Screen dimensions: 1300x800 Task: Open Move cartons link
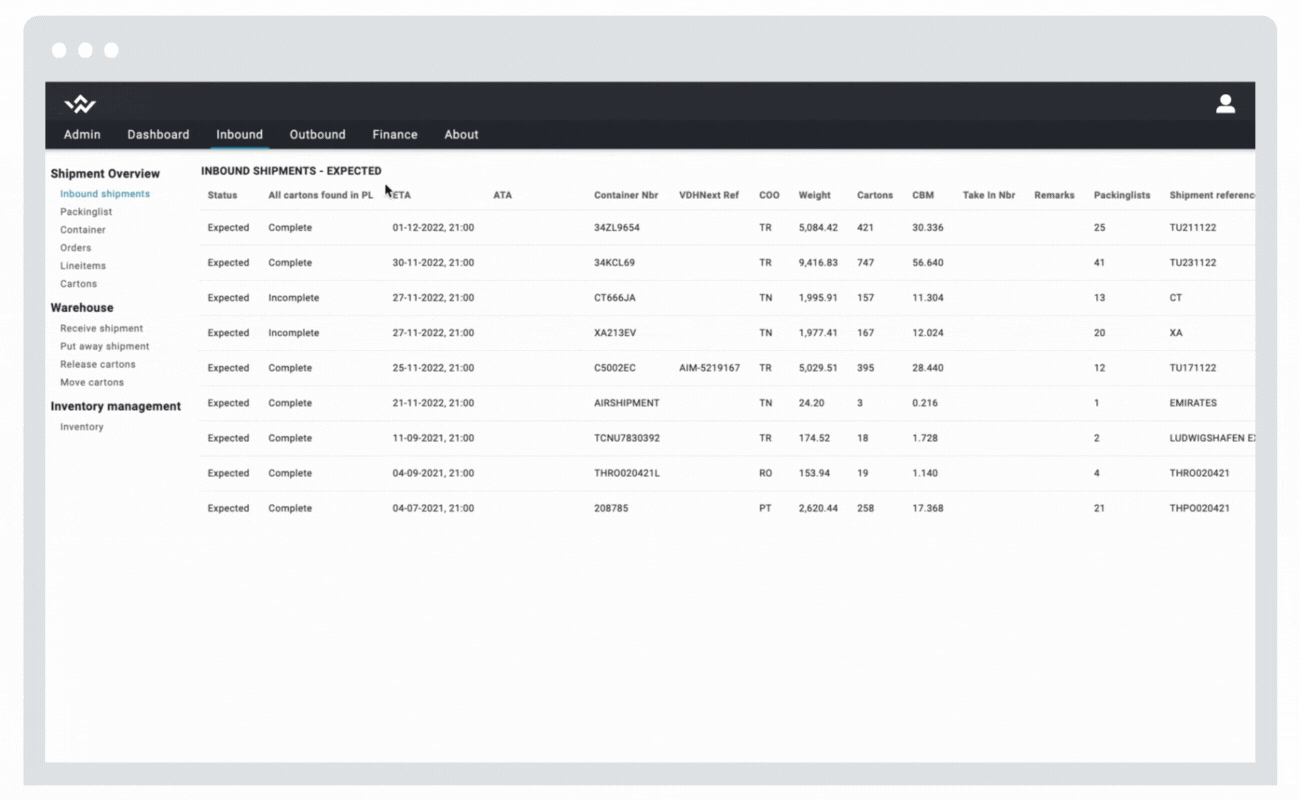click(x=92, y=382)
